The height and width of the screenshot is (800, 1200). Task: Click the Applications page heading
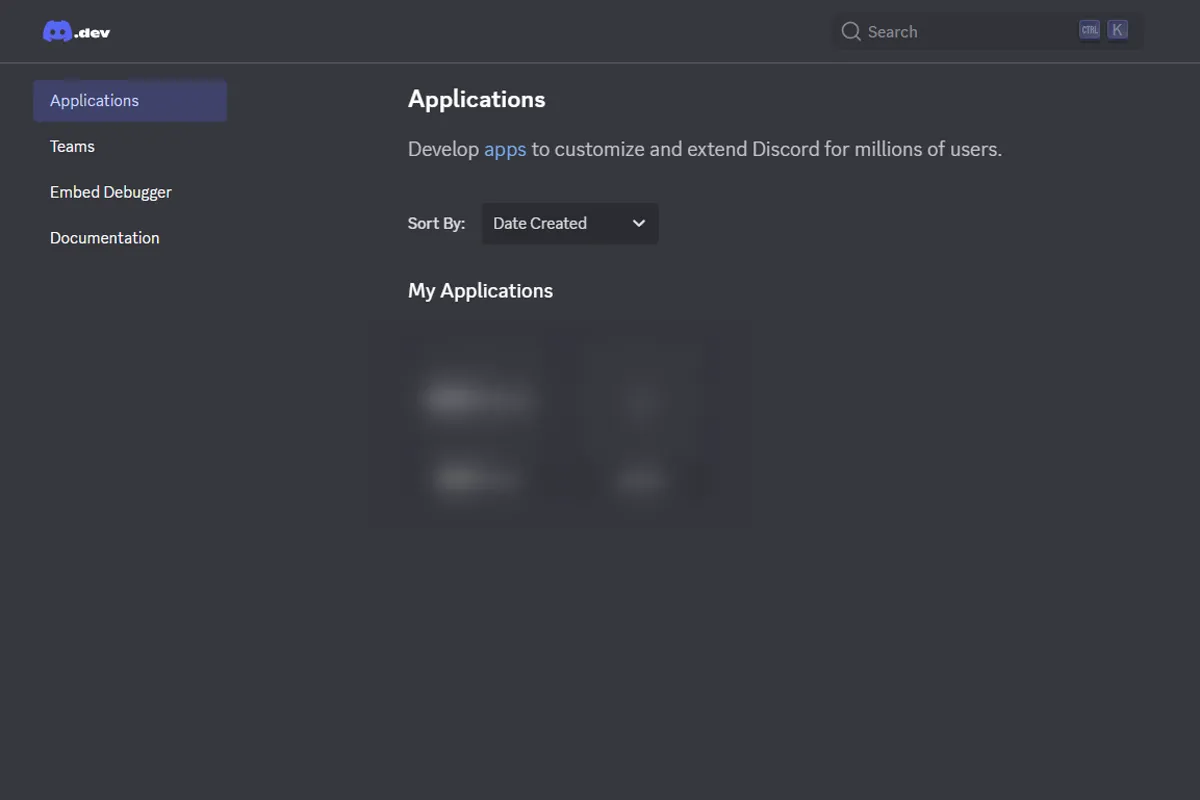476,99
